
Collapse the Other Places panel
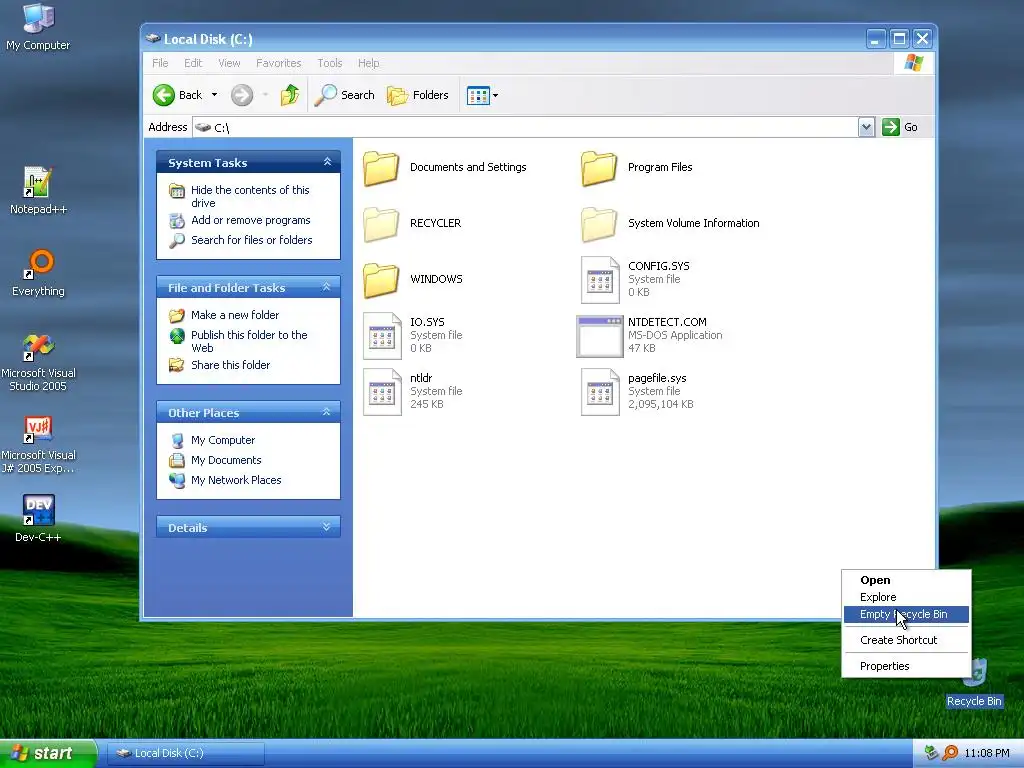[327, 412]
